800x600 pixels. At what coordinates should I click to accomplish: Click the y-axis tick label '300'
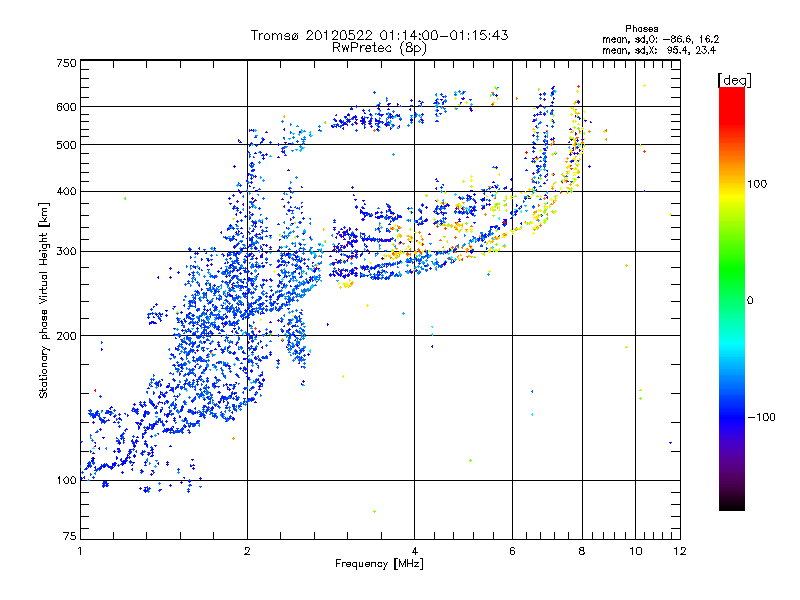[x=66, y=252]
